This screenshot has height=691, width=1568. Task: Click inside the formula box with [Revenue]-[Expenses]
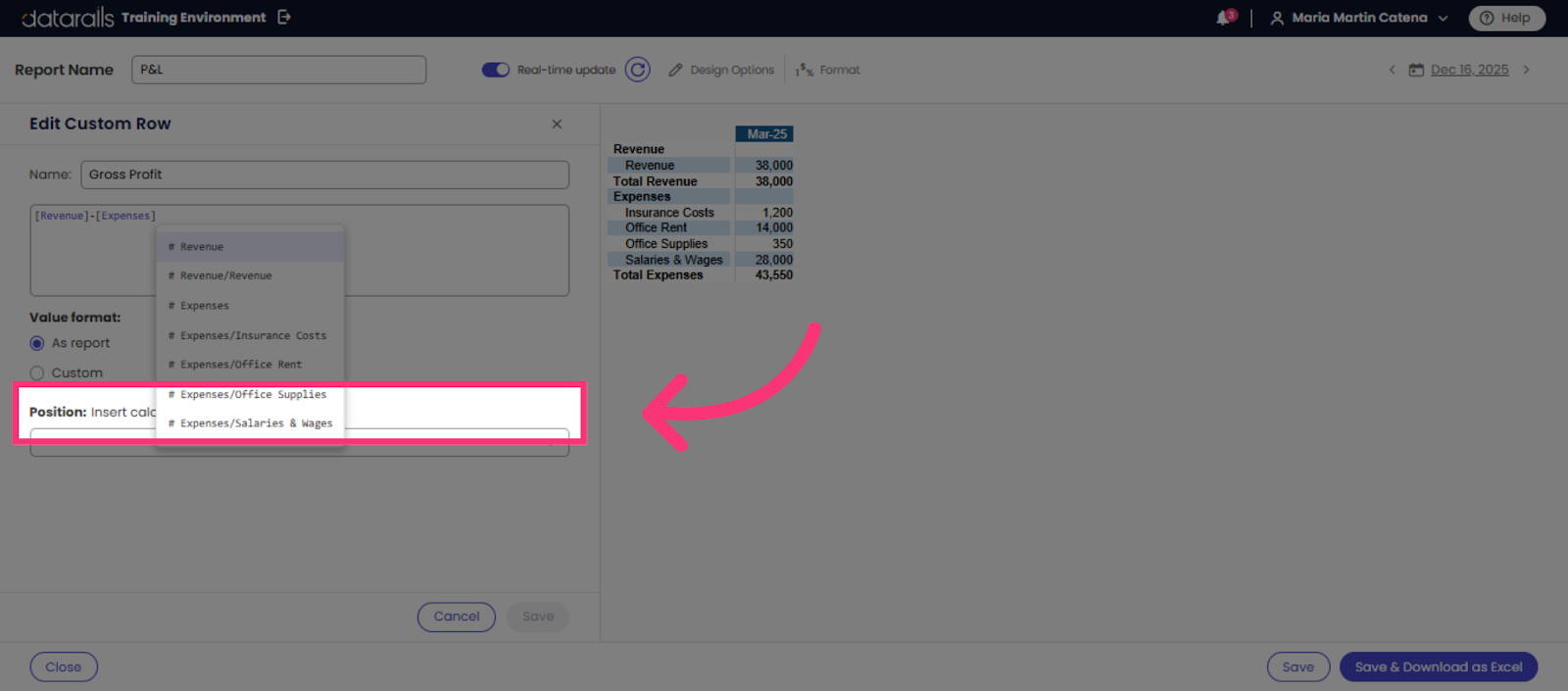click(299, 250)
